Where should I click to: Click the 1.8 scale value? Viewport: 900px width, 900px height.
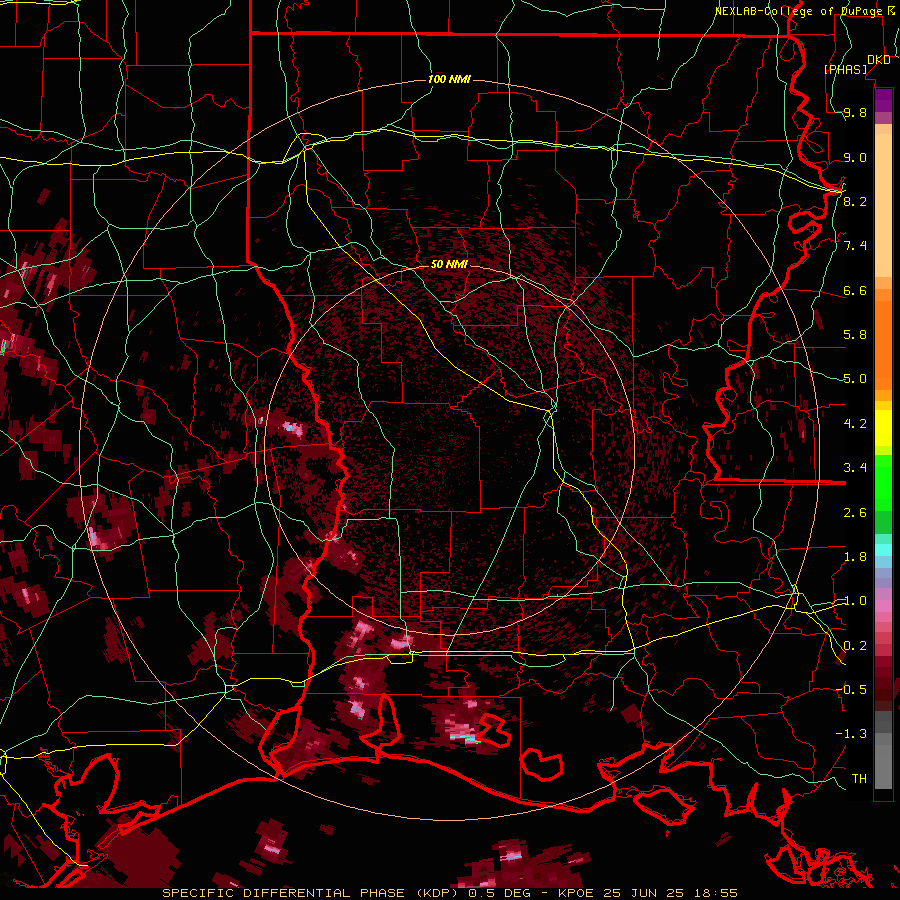tap(855, 557)
